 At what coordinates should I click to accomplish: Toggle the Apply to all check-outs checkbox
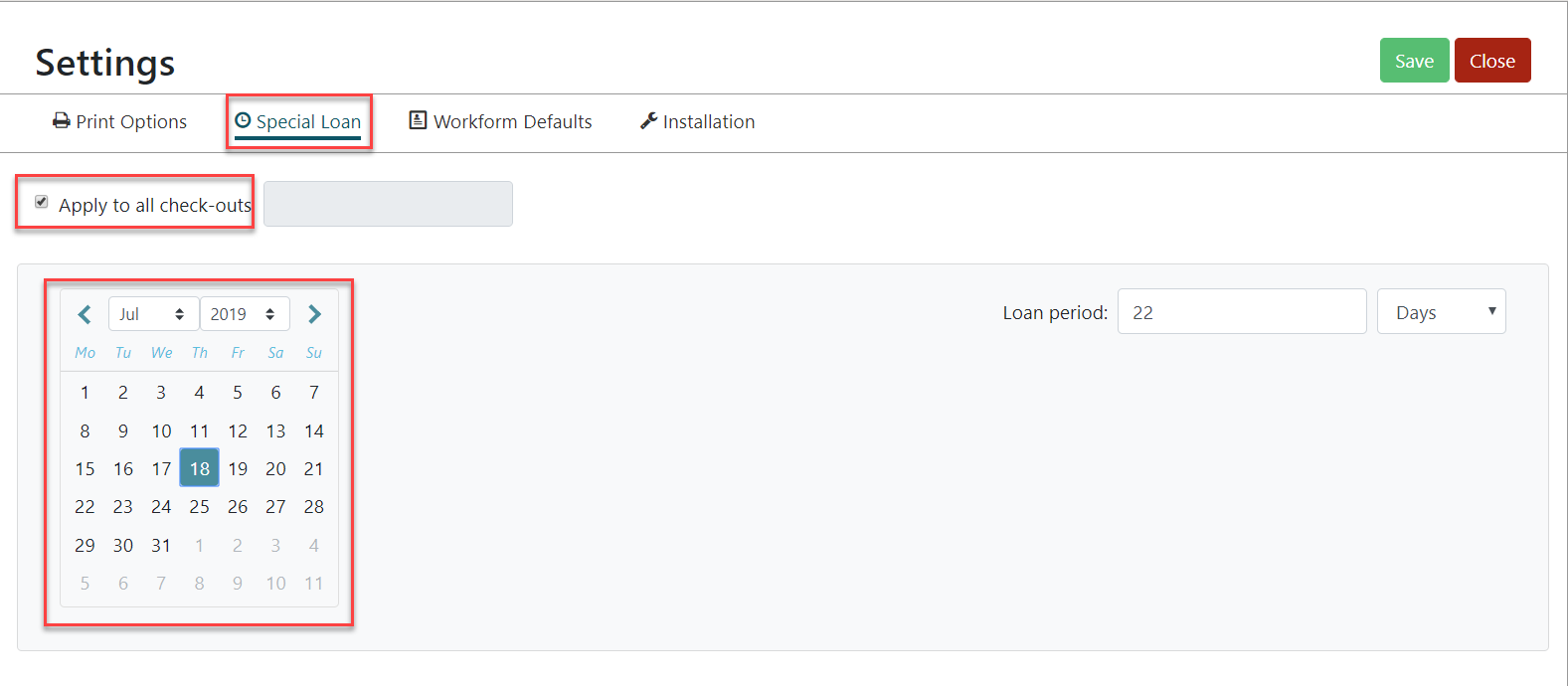point(42,202)
